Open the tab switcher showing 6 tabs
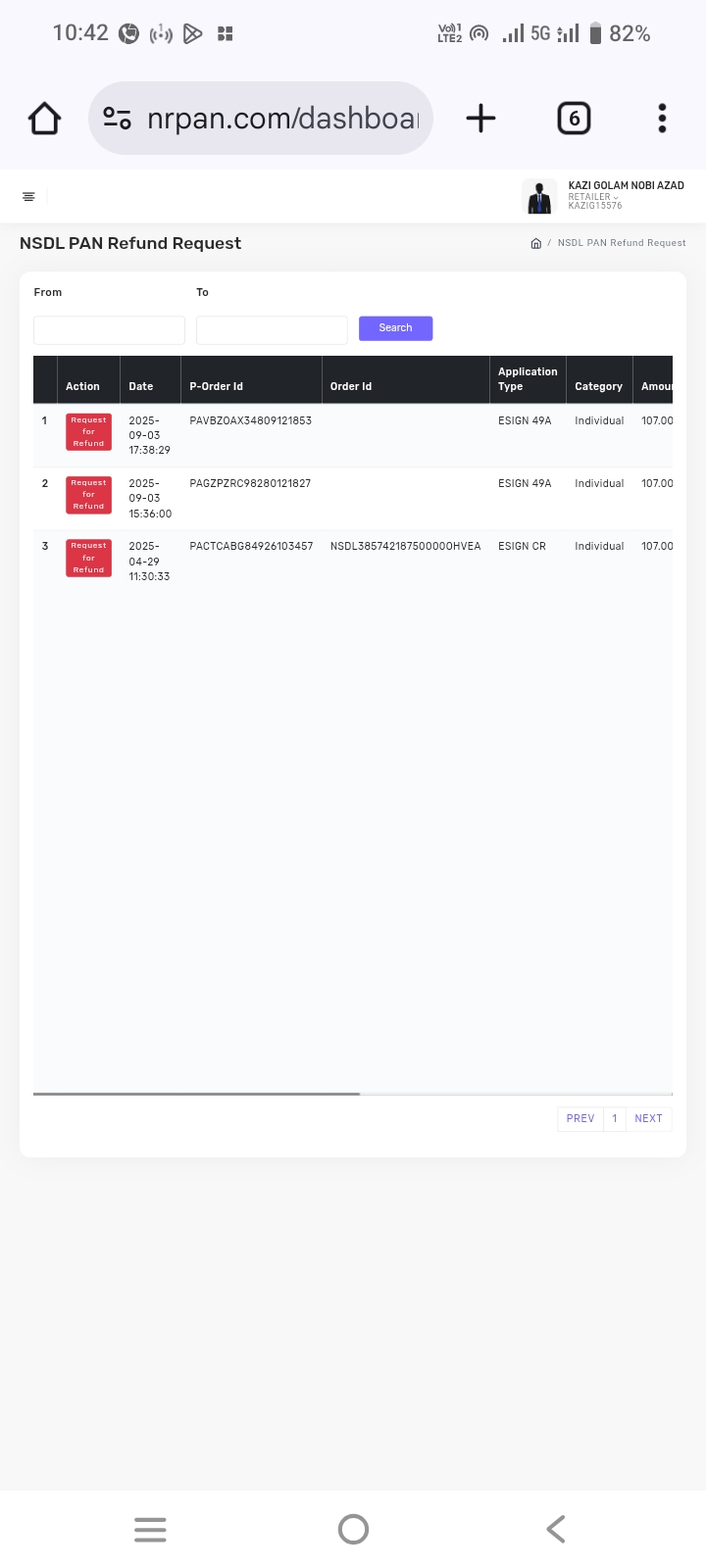This screenshot has height=1568, width=706. click(574, 119)
